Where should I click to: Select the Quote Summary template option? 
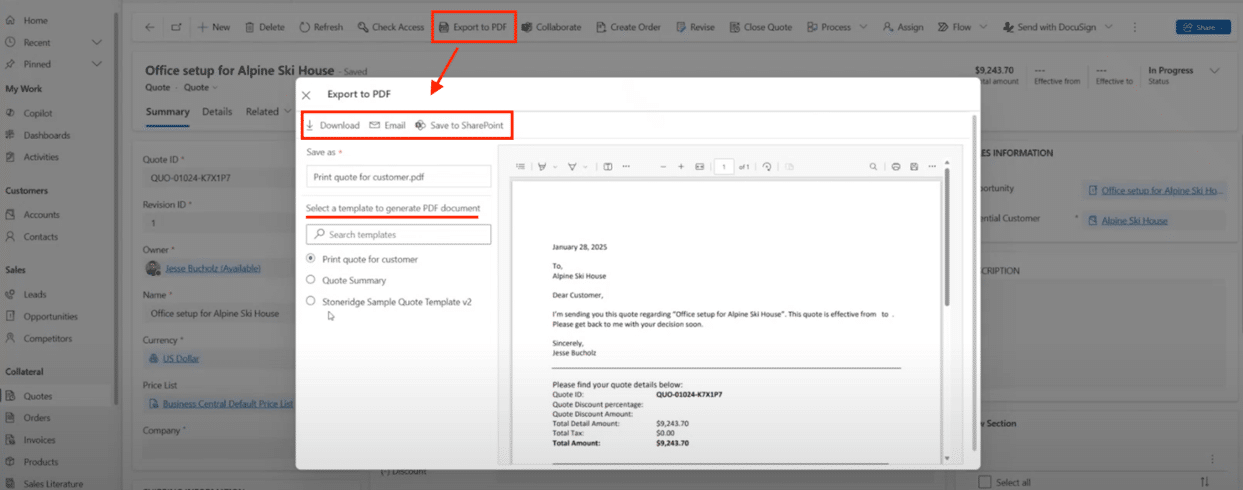(311, 280)
